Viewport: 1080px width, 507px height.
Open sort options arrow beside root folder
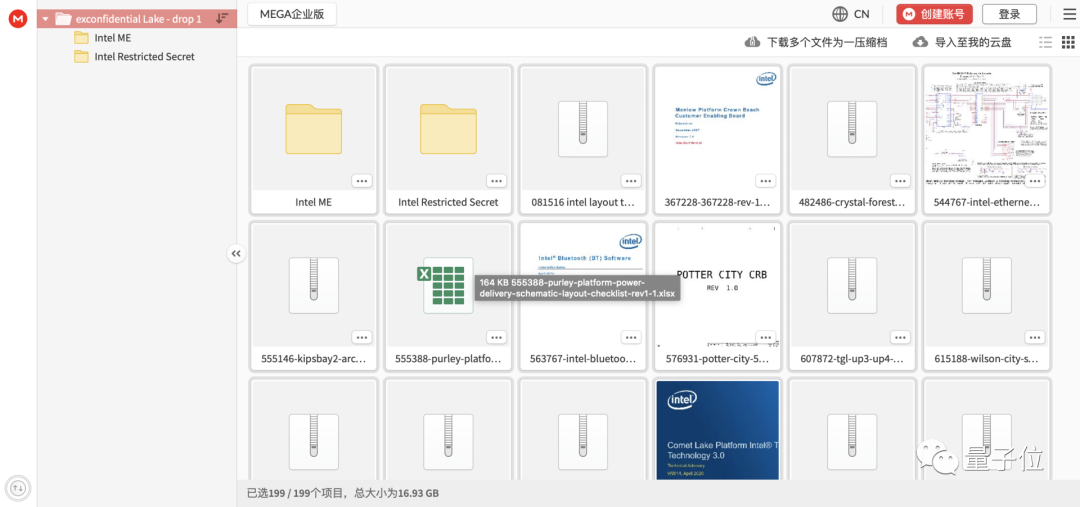(222, 19)
